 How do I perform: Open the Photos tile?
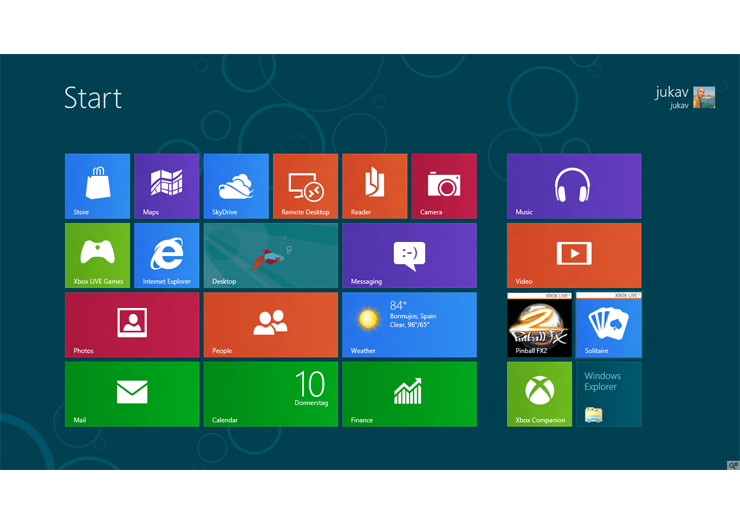point(132,325)
